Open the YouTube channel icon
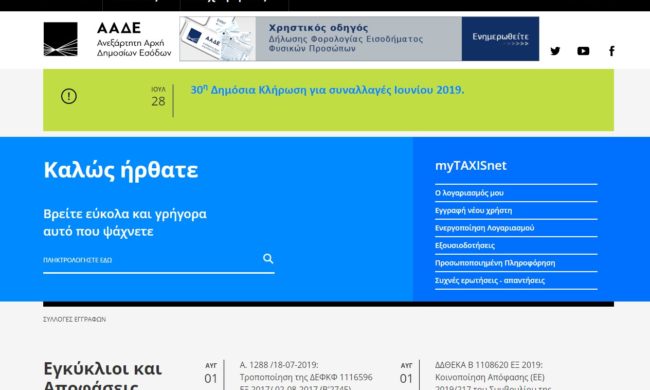650x390 pixels. tap(583, 51)
